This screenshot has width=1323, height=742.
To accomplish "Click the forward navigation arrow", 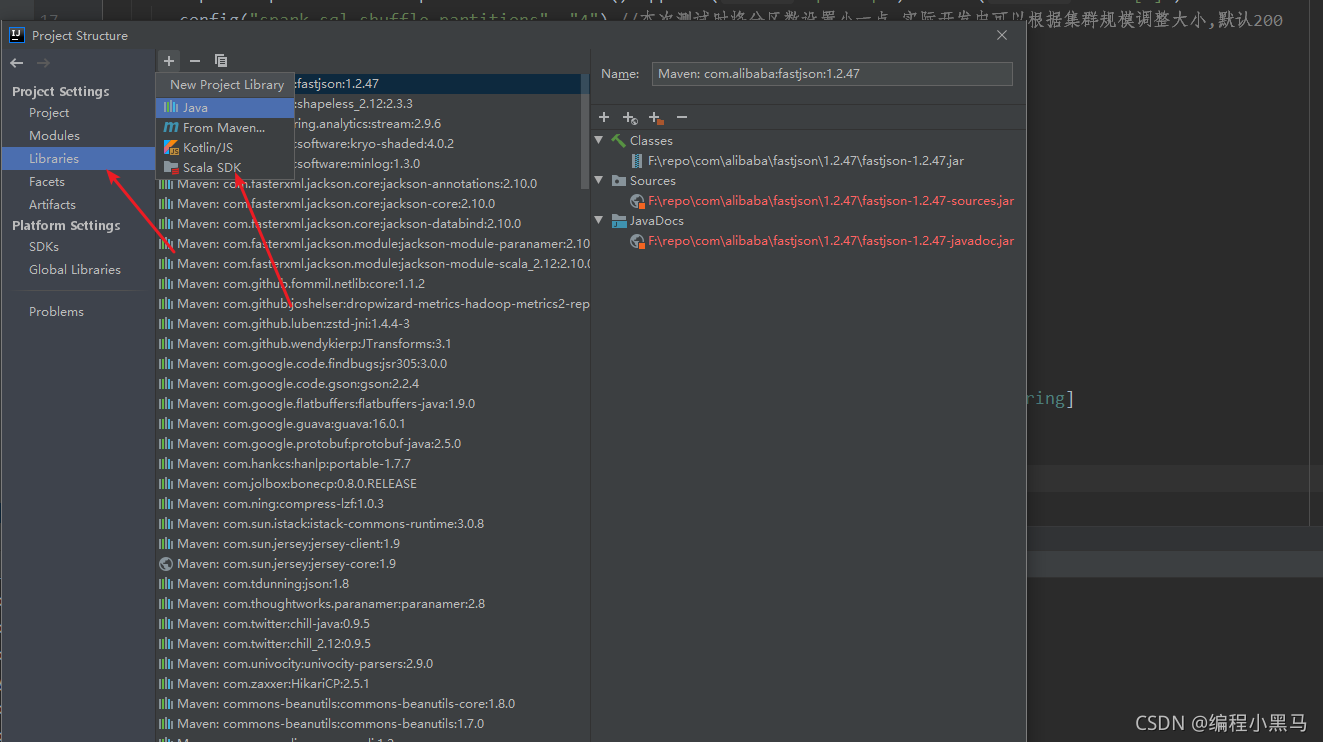I will (x=43, y=63).
